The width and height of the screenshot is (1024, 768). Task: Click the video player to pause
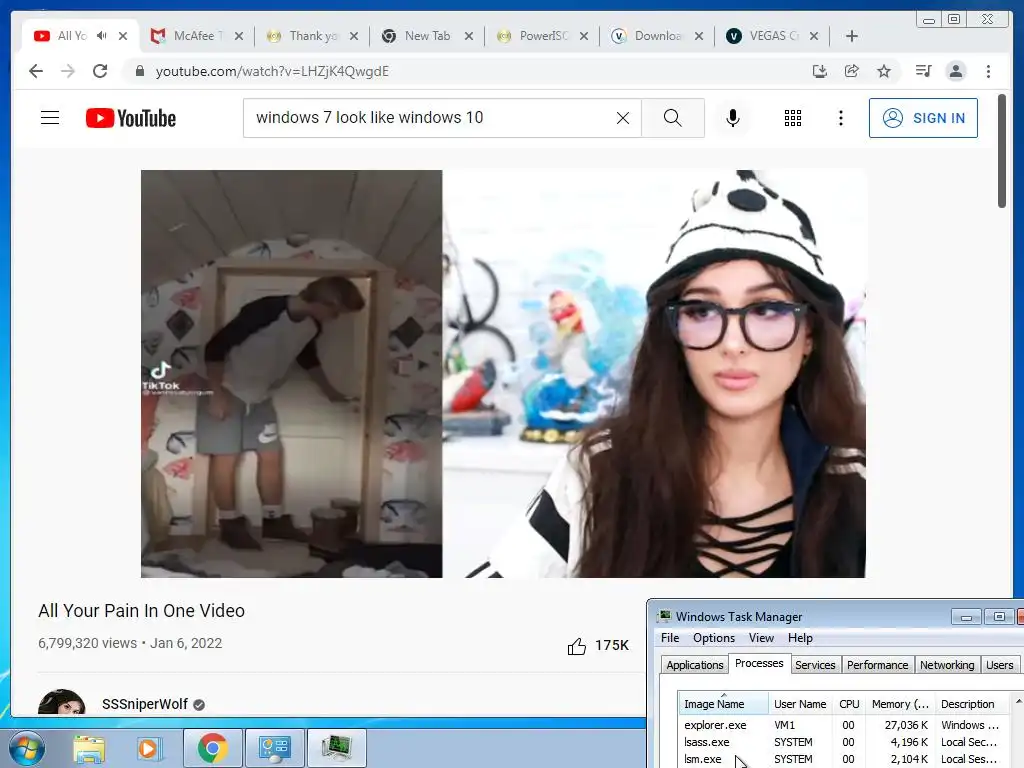point(503,374)
